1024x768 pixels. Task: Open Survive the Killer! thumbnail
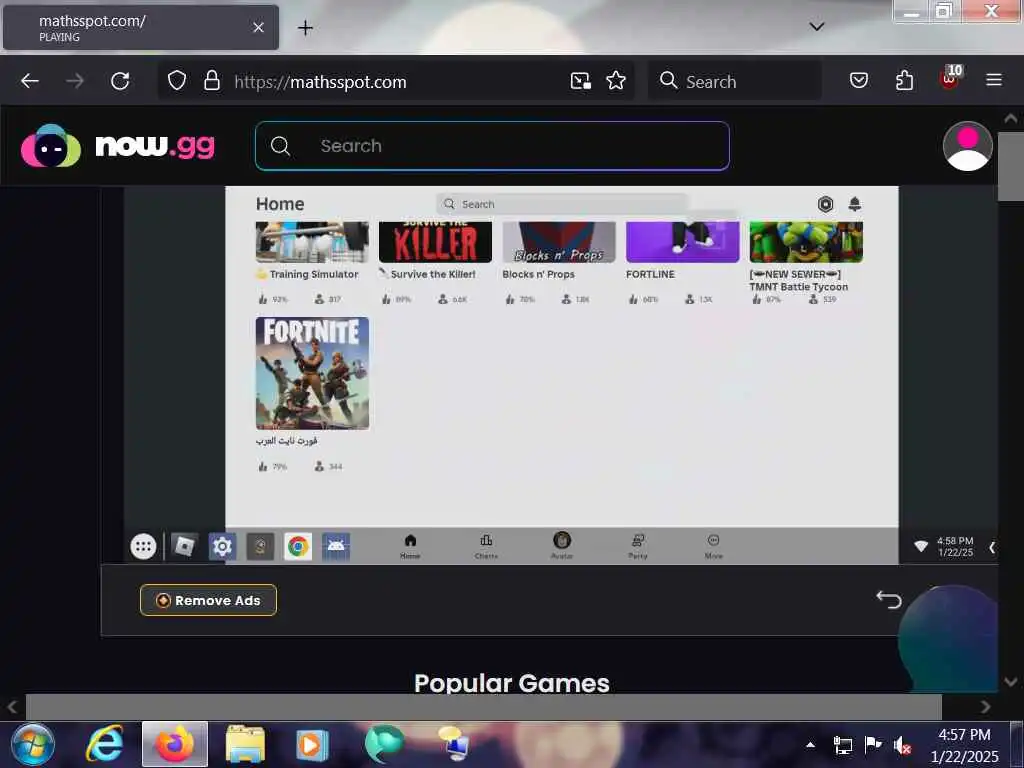[x=435, y=242]
